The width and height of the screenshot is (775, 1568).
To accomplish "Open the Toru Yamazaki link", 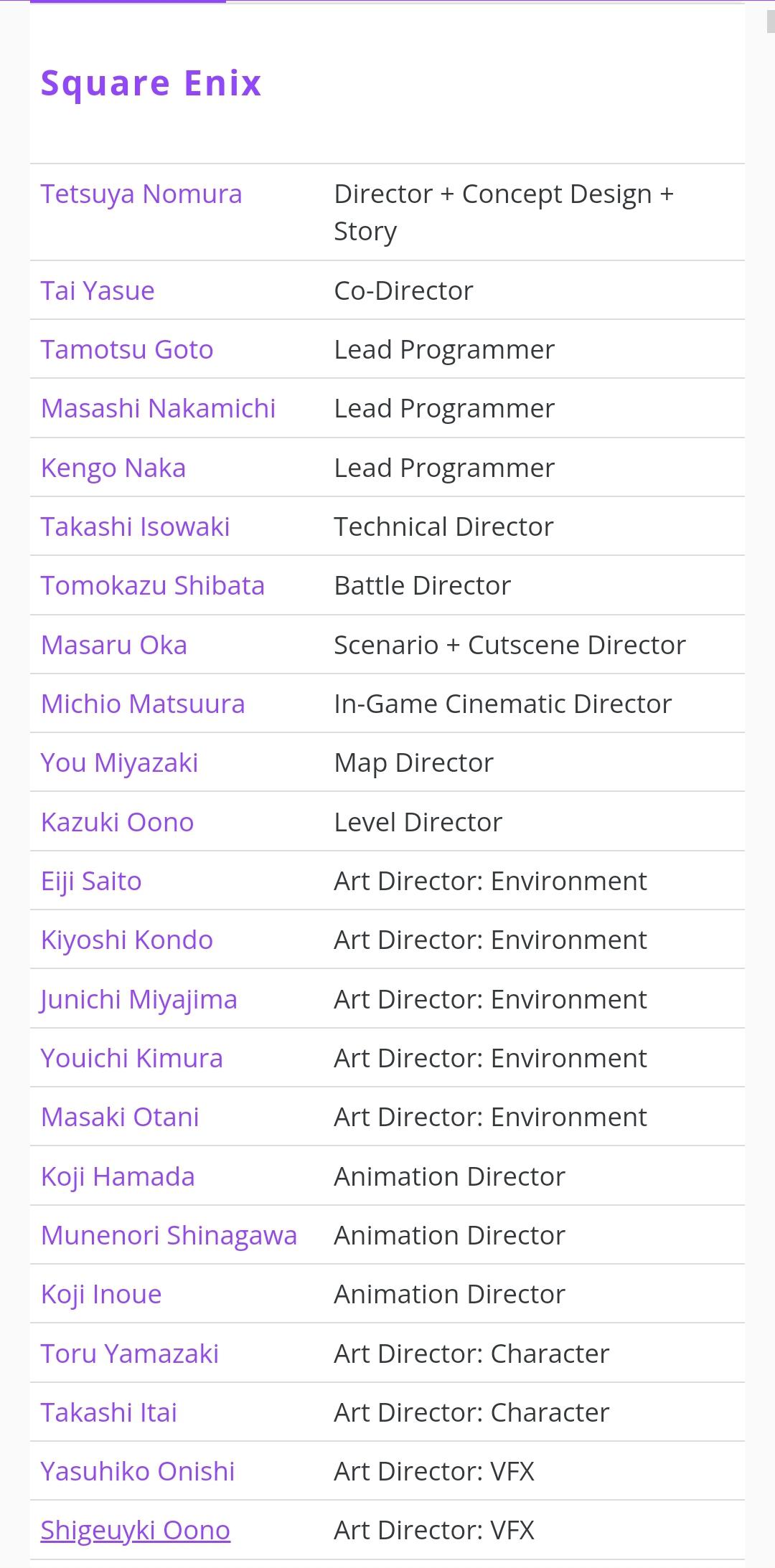I will click(x=129, y=1354).
